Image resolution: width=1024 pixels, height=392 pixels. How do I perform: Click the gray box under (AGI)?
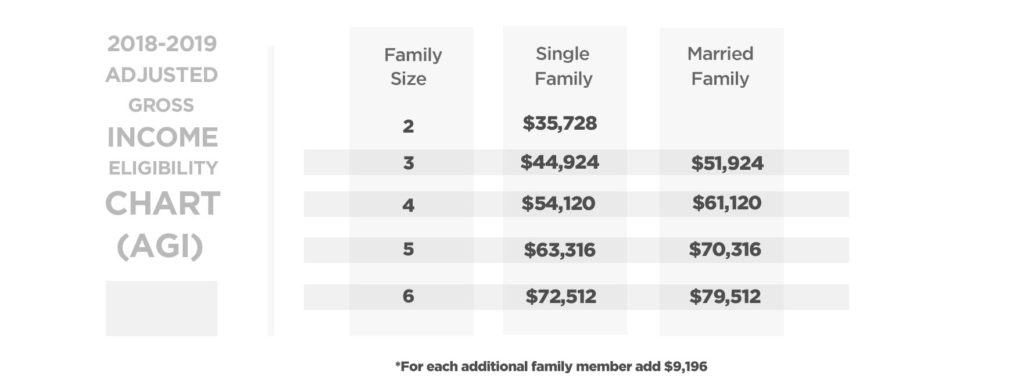coord(161,308)
